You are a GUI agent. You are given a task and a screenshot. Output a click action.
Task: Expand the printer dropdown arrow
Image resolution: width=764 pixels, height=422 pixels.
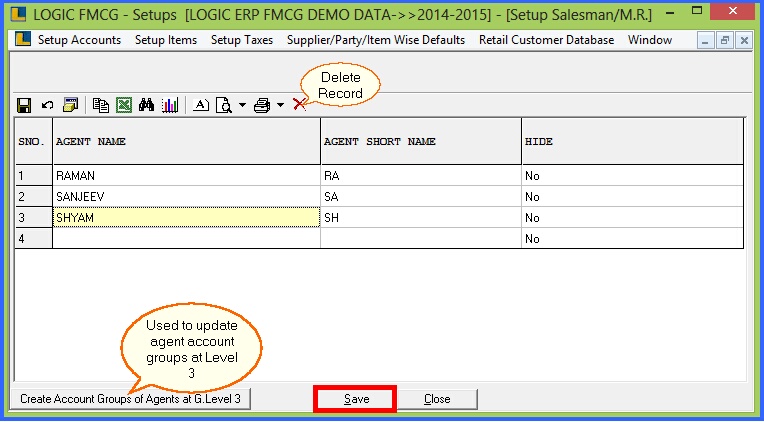point(280,104)
